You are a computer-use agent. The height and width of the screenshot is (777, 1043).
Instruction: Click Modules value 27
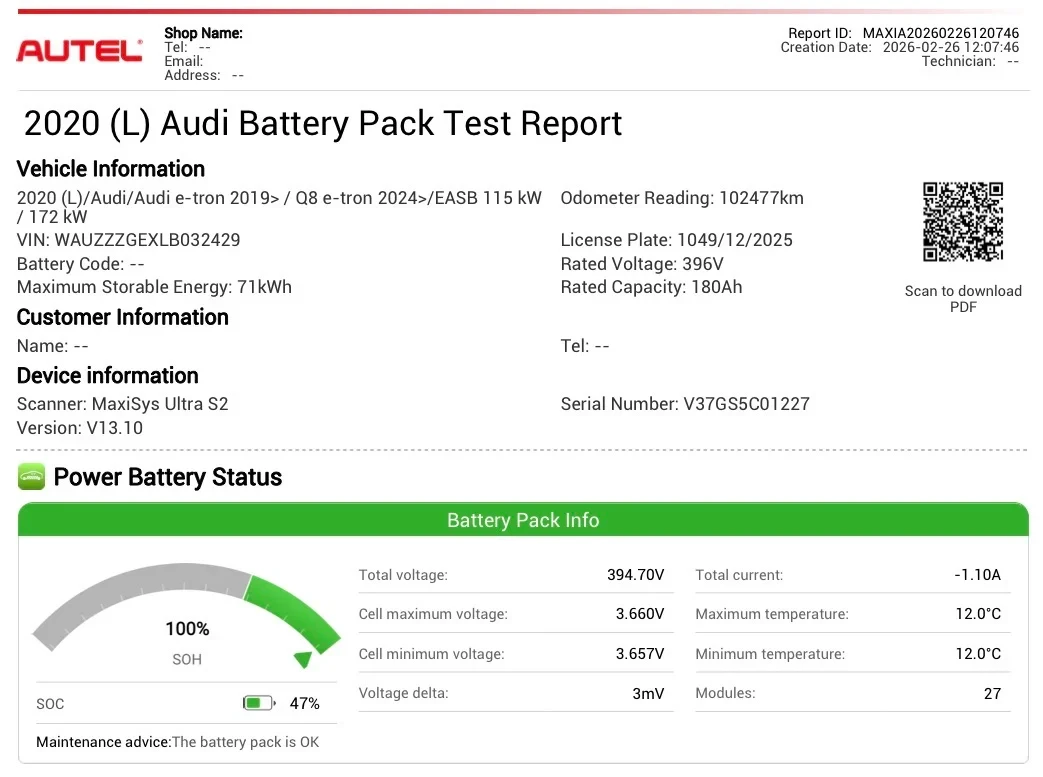pyautogui.click(x=992, y=693)
